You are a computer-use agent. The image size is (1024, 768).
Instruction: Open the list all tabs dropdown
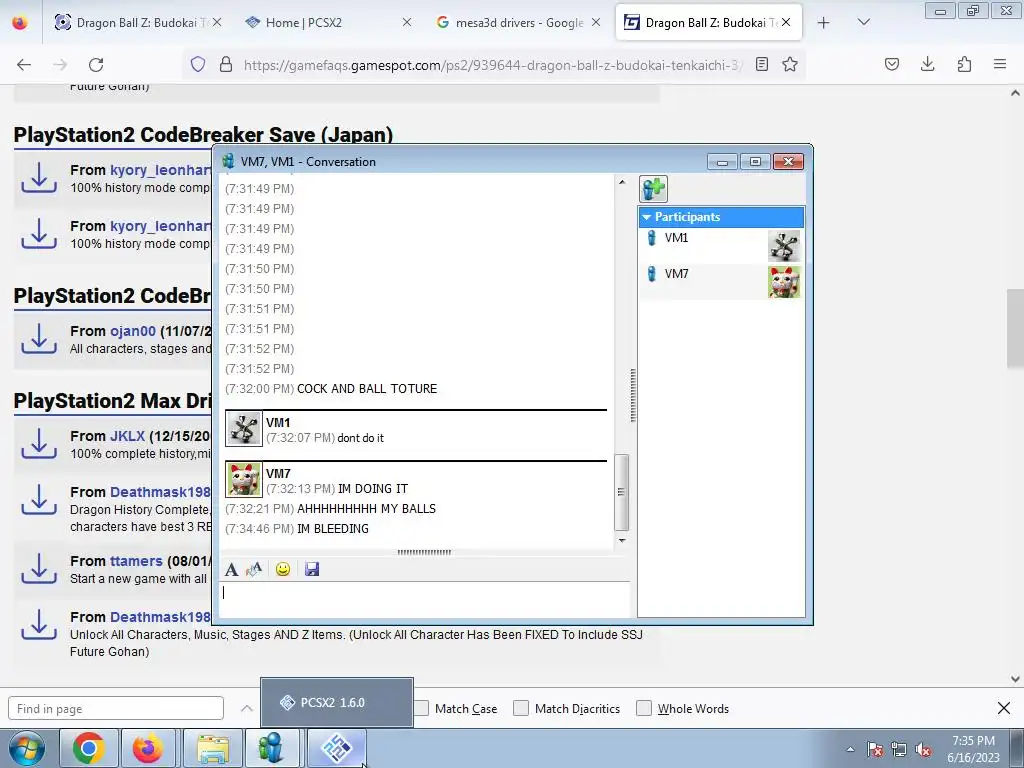click(x=863, y=23)
